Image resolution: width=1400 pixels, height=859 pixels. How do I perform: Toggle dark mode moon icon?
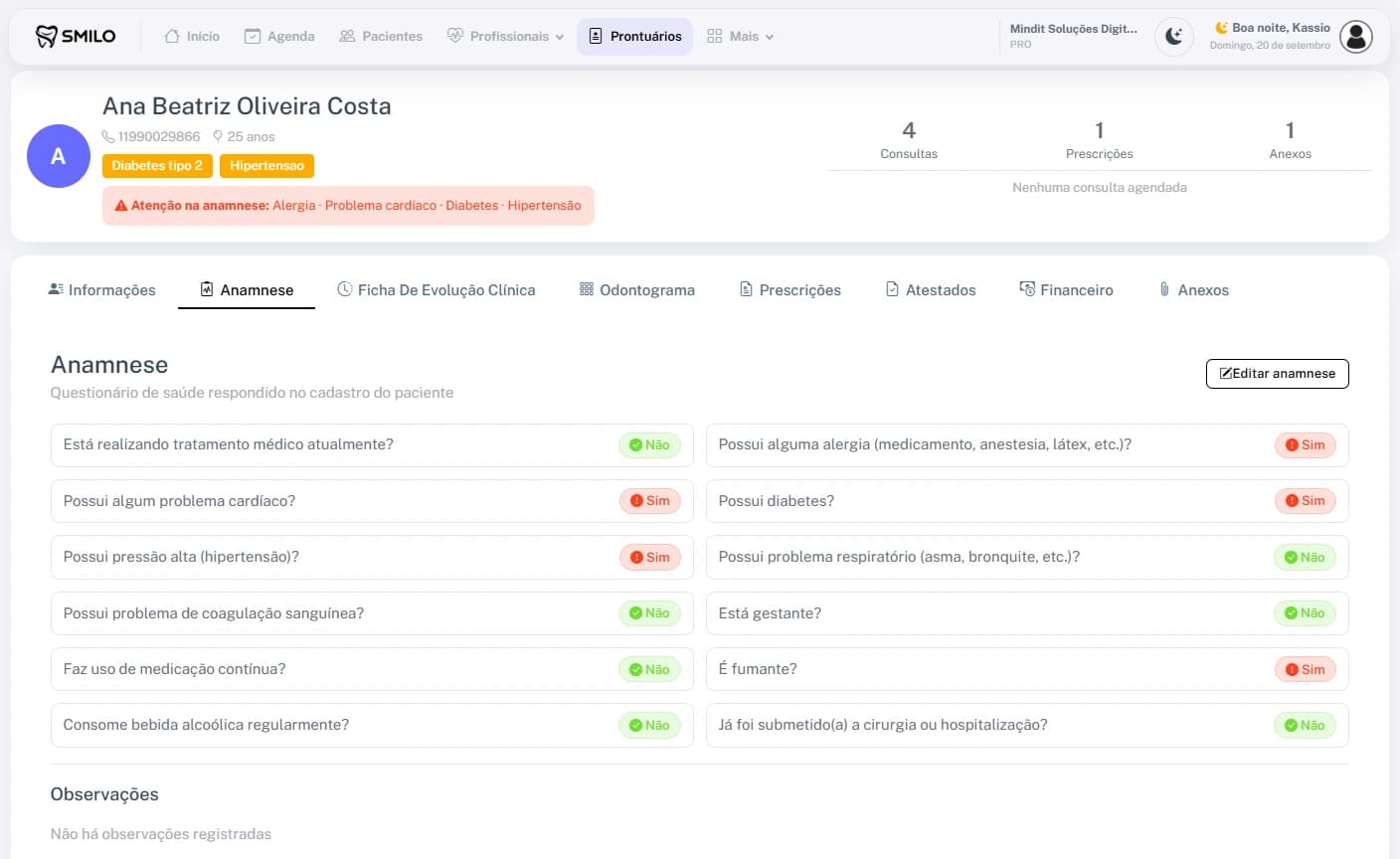[1174, 37]
